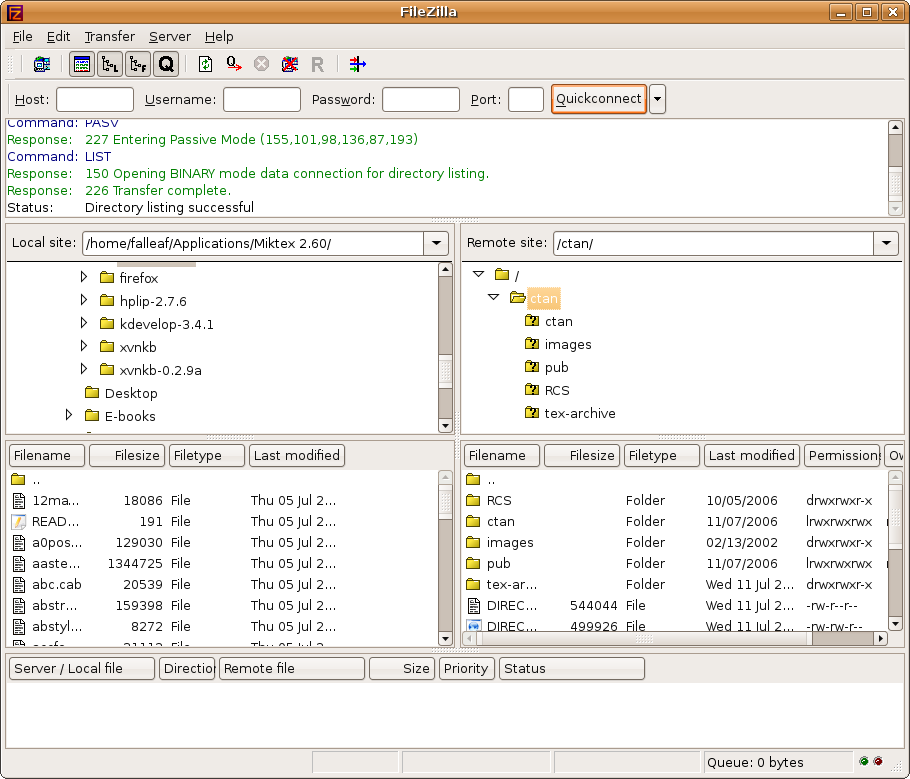The height and width of the screenshot is (779, 910).
Task: Click the reconnect R icon
Action: tap(318, 64)
